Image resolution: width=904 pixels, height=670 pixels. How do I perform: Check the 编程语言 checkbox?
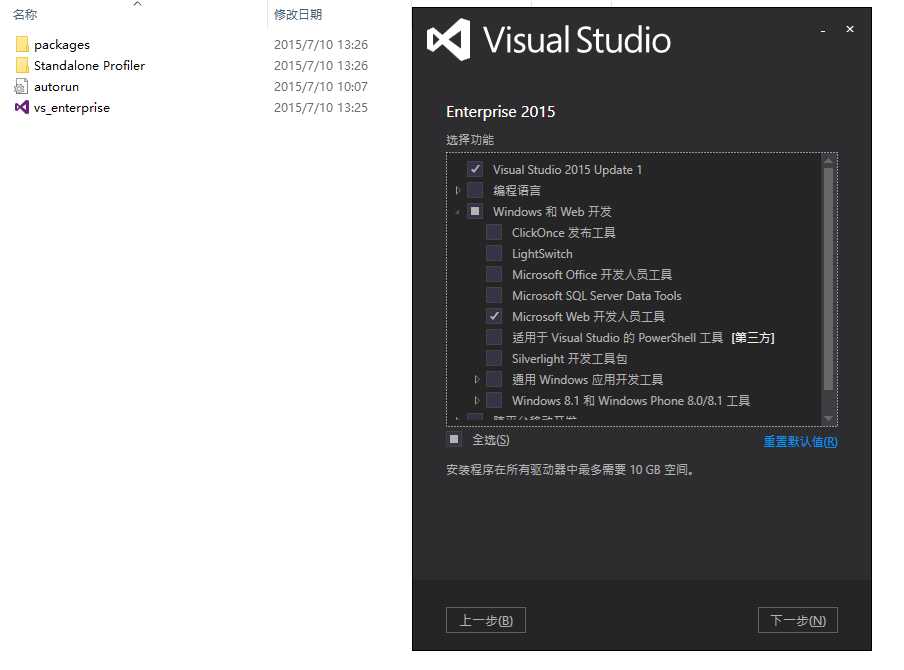click(x=475, y=190)
